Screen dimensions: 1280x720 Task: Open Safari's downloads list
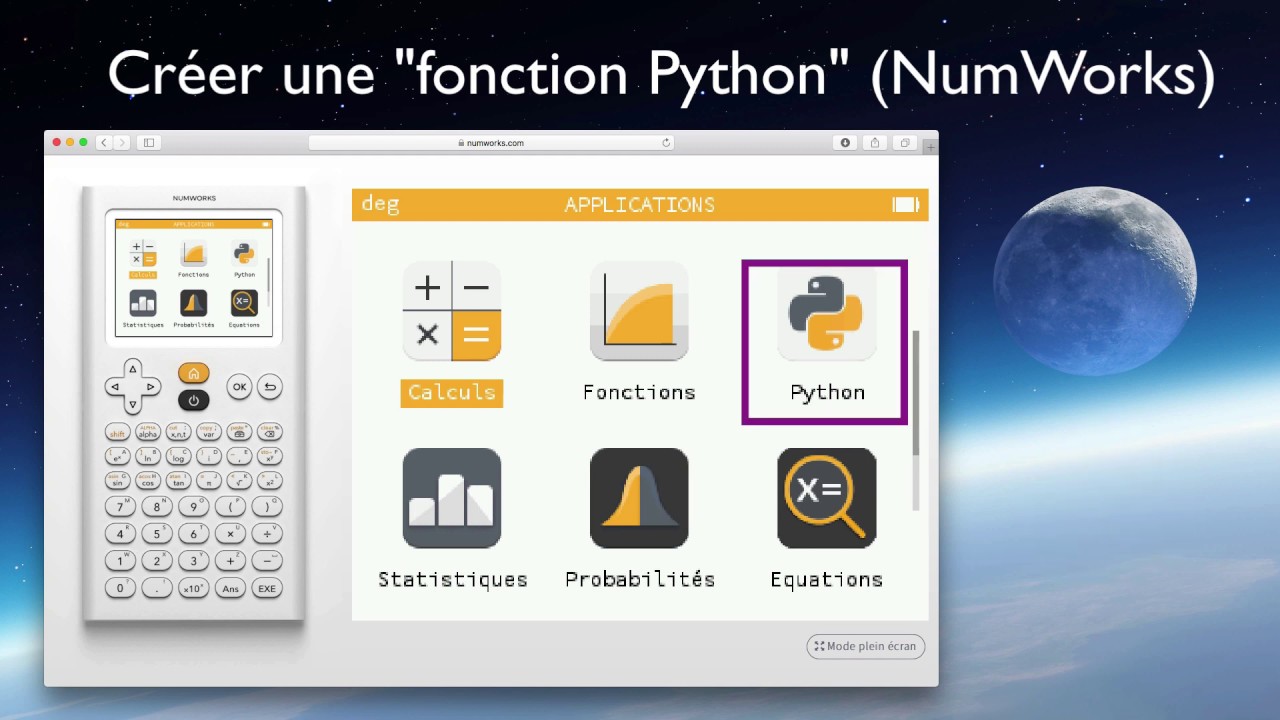click(x=845, y=143)
